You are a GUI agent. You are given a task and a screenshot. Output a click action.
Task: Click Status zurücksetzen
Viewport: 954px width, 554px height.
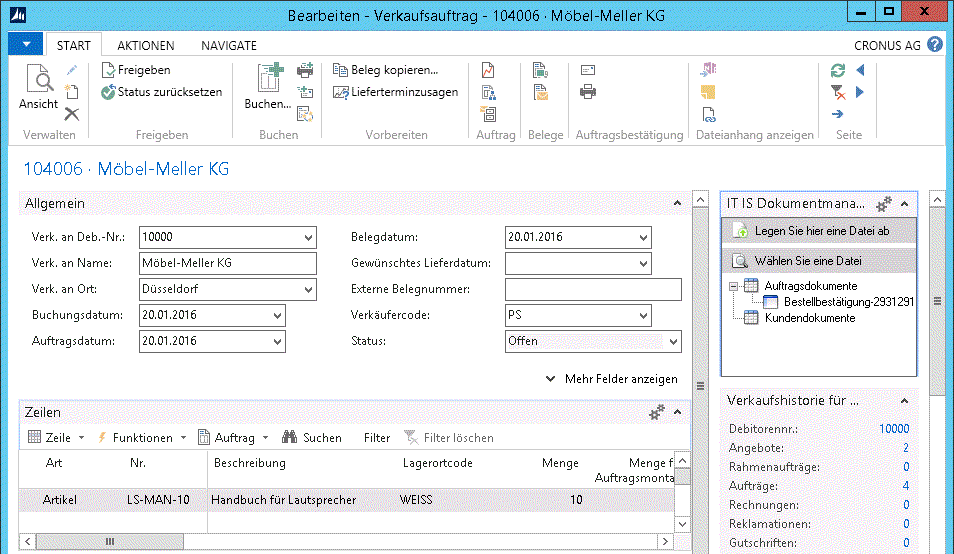click(162, 92)
